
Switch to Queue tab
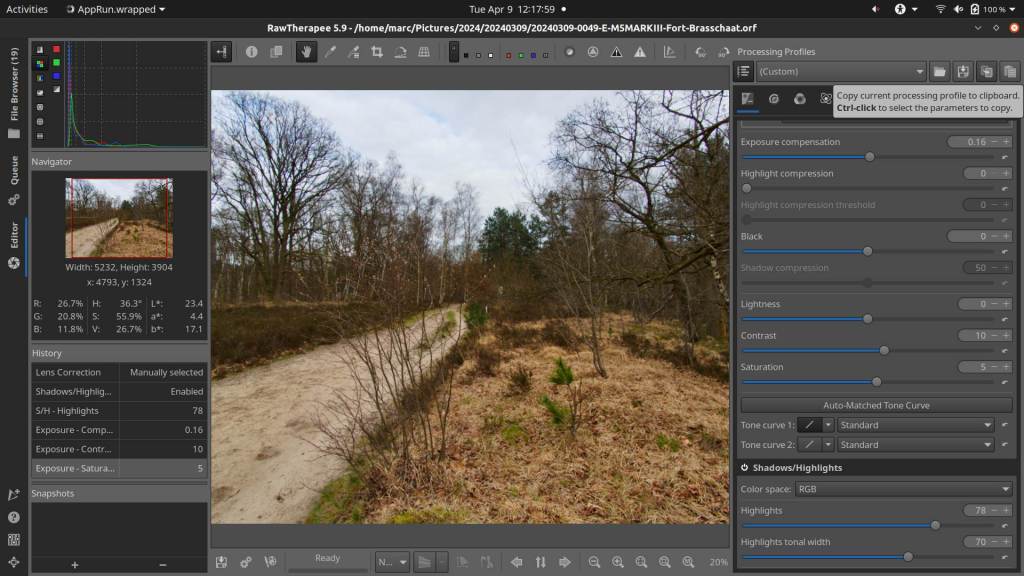pos(14,179)
